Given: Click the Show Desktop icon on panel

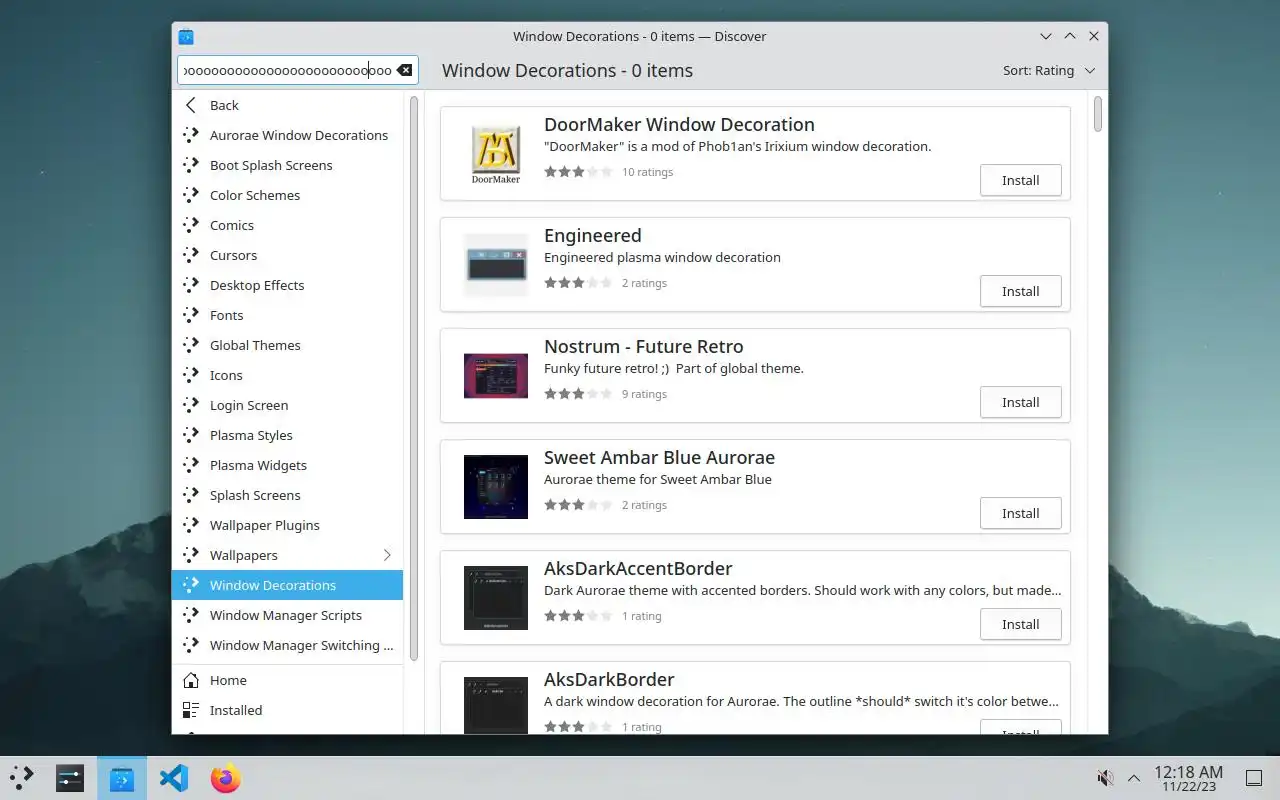Looking at the screenshot, I should [1253, 778].
